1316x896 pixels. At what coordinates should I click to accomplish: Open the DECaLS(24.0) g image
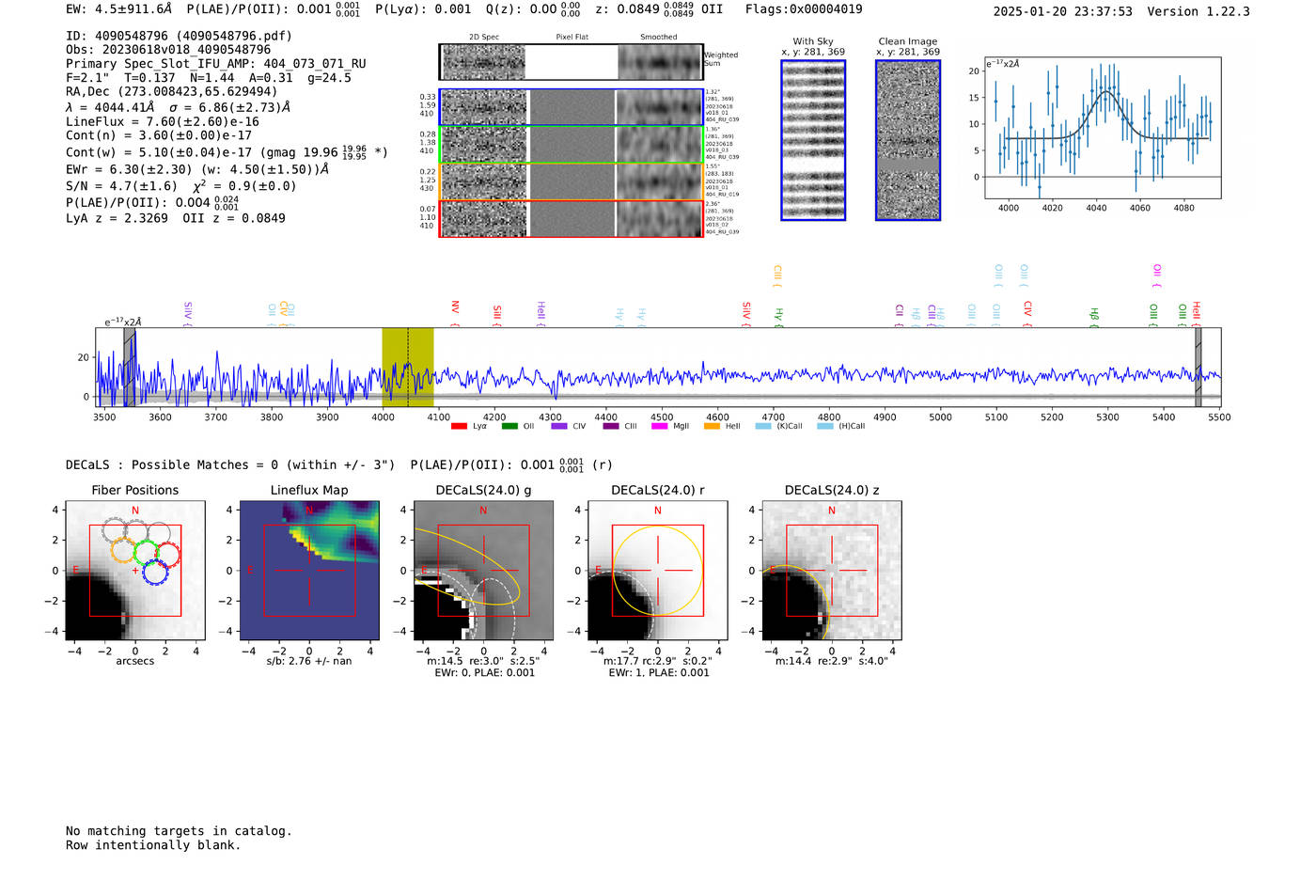pos(484,572)
